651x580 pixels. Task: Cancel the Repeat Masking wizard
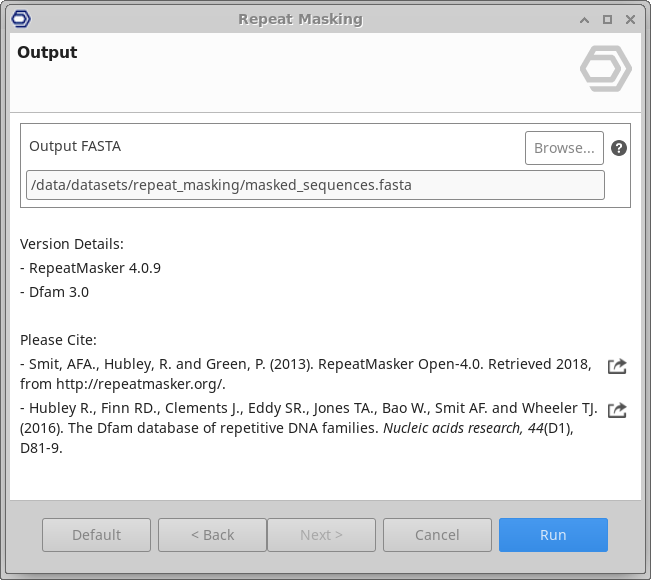click(x=437, y=535)
